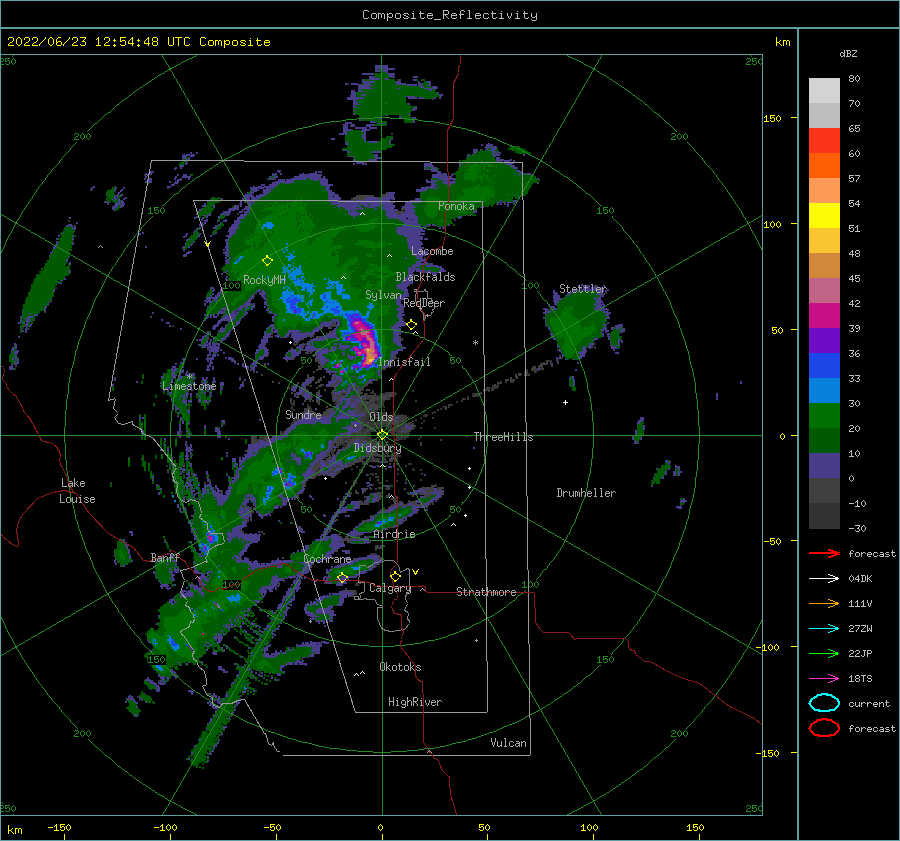
Task: Click the ThreeHills label
Action: (503, 437)
